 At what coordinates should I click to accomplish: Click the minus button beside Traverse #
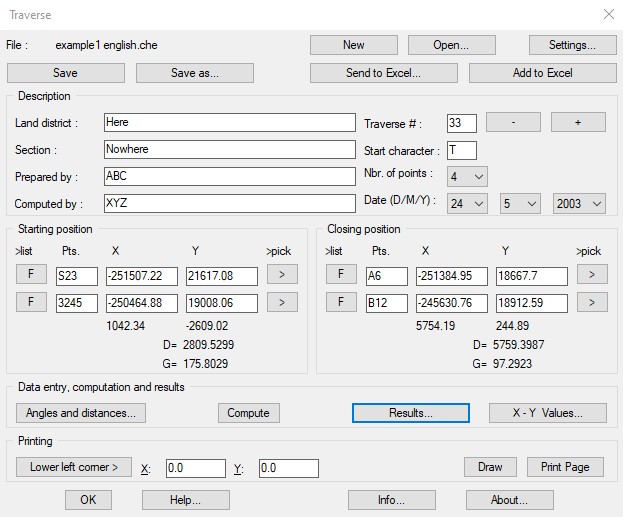click(513, 122)
